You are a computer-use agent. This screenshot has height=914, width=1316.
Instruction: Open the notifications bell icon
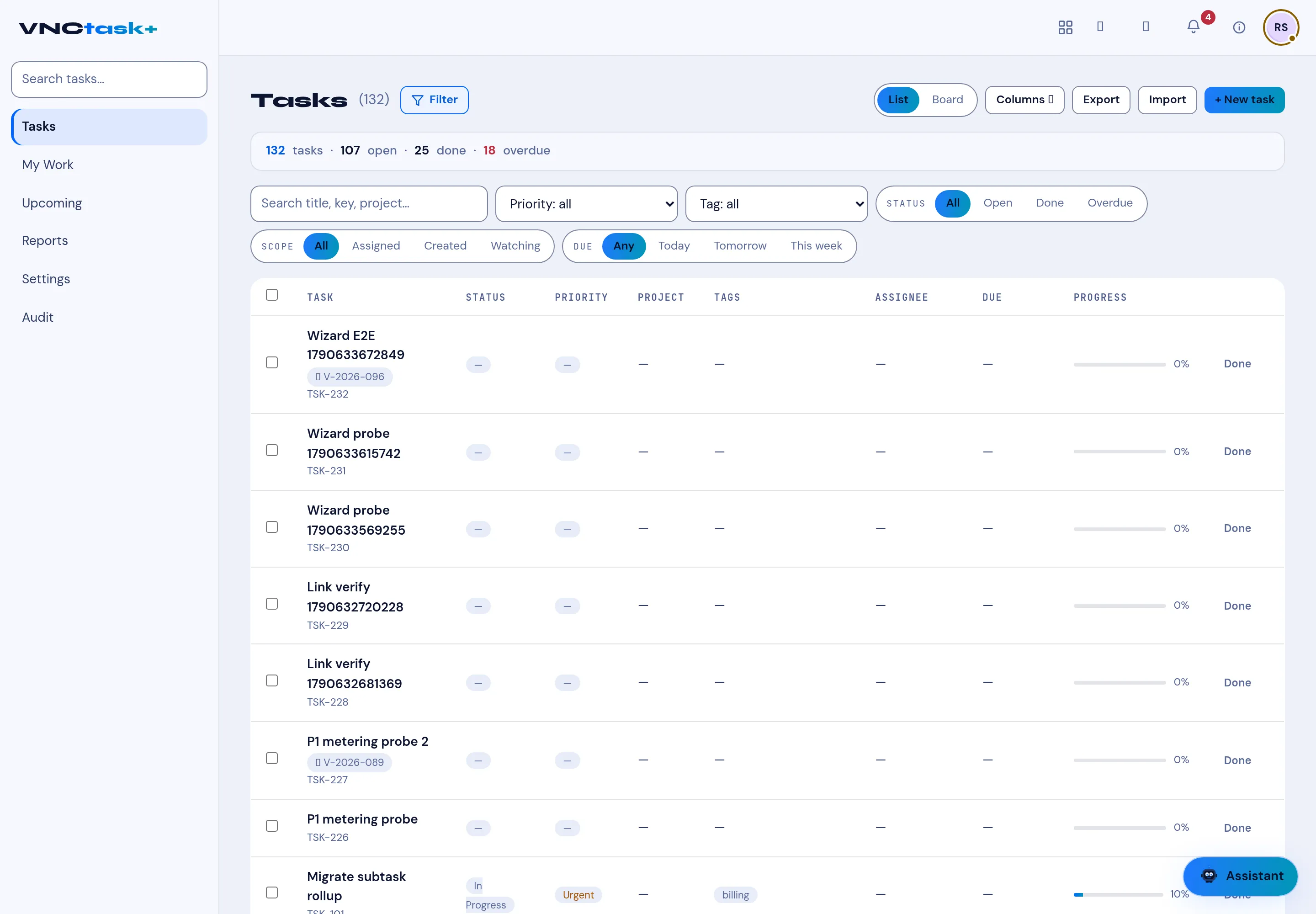tap(1194, 27)
